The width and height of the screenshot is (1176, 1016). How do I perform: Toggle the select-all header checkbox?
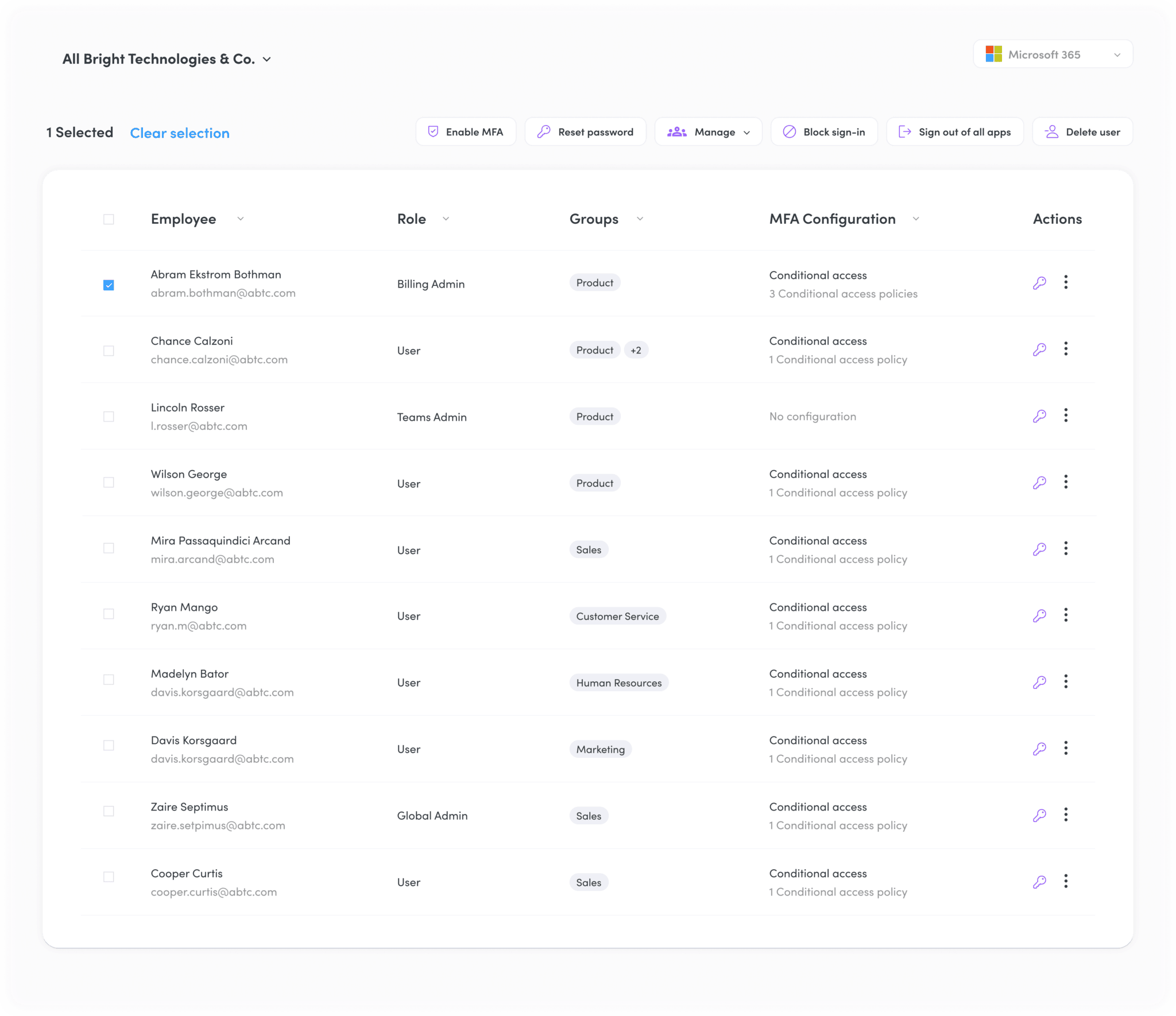[109, 219]
